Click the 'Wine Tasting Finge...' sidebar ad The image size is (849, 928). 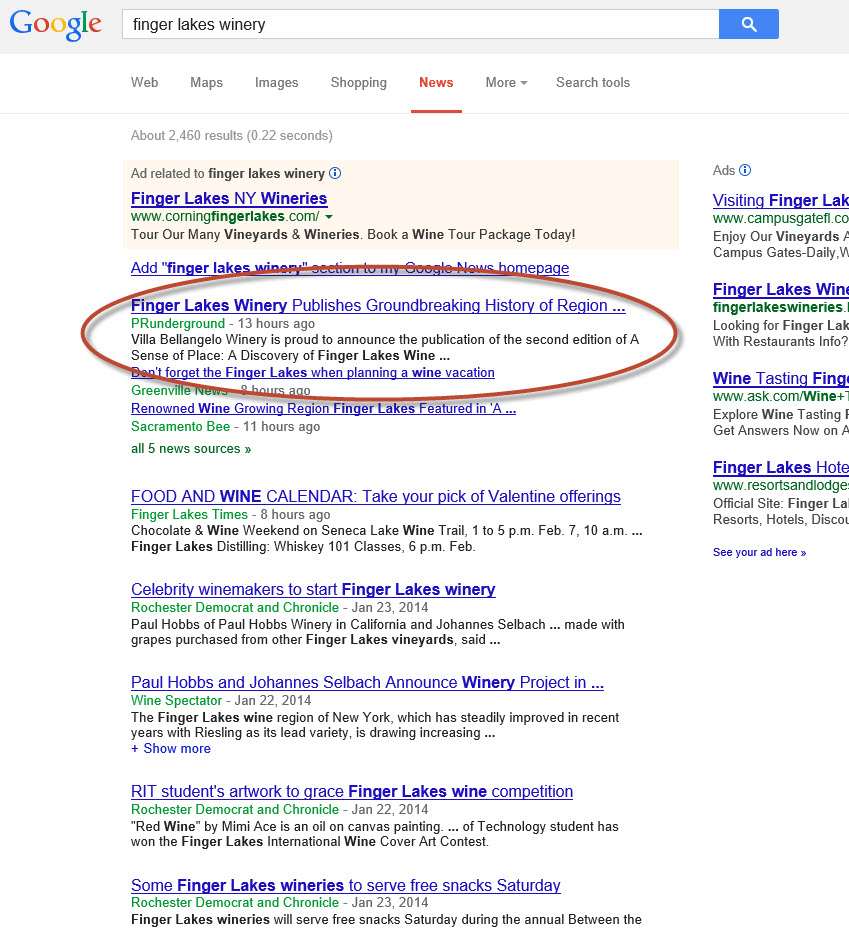[x=781, y=378]
